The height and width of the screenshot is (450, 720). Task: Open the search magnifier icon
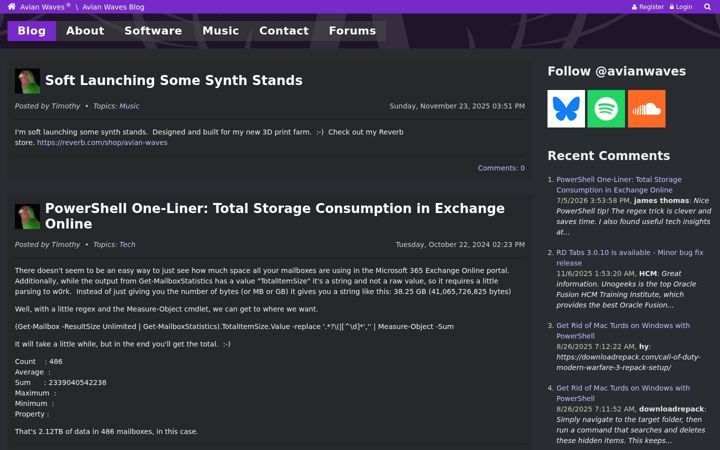(x=707, y=6)
